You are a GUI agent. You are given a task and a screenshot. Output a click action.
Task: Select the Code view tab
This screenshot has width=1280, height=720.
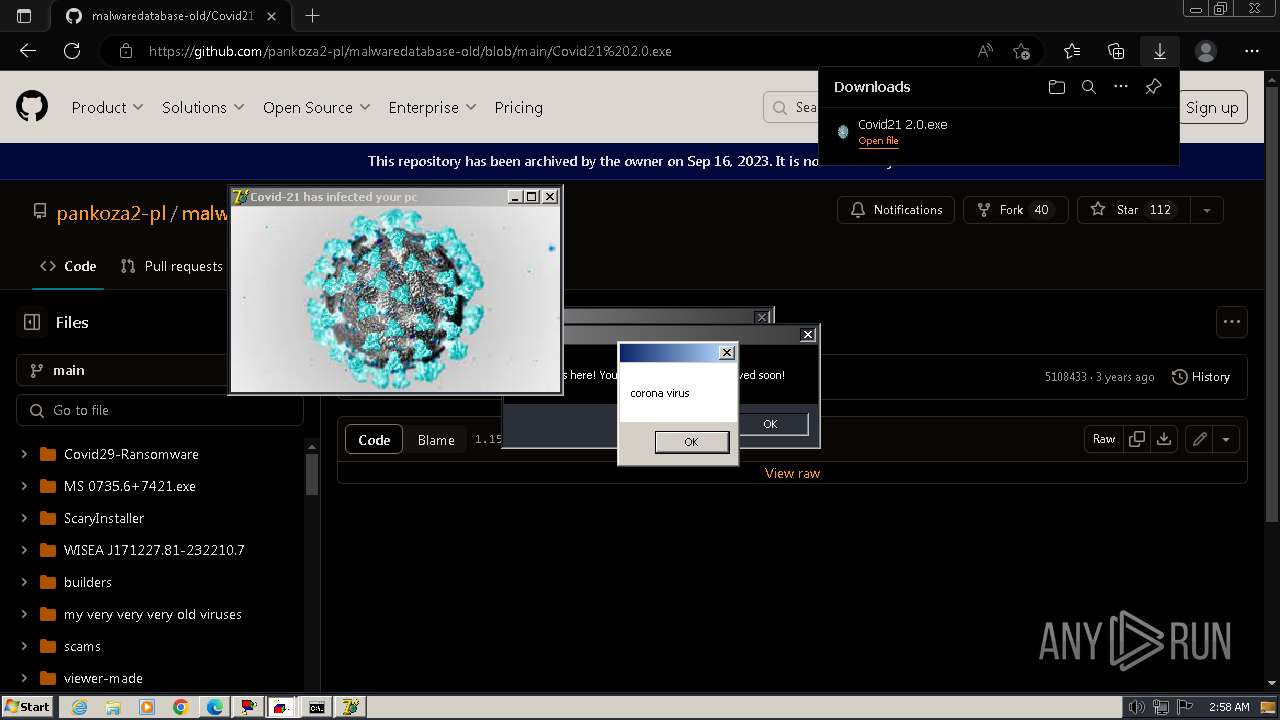click(x=374, y=440)
